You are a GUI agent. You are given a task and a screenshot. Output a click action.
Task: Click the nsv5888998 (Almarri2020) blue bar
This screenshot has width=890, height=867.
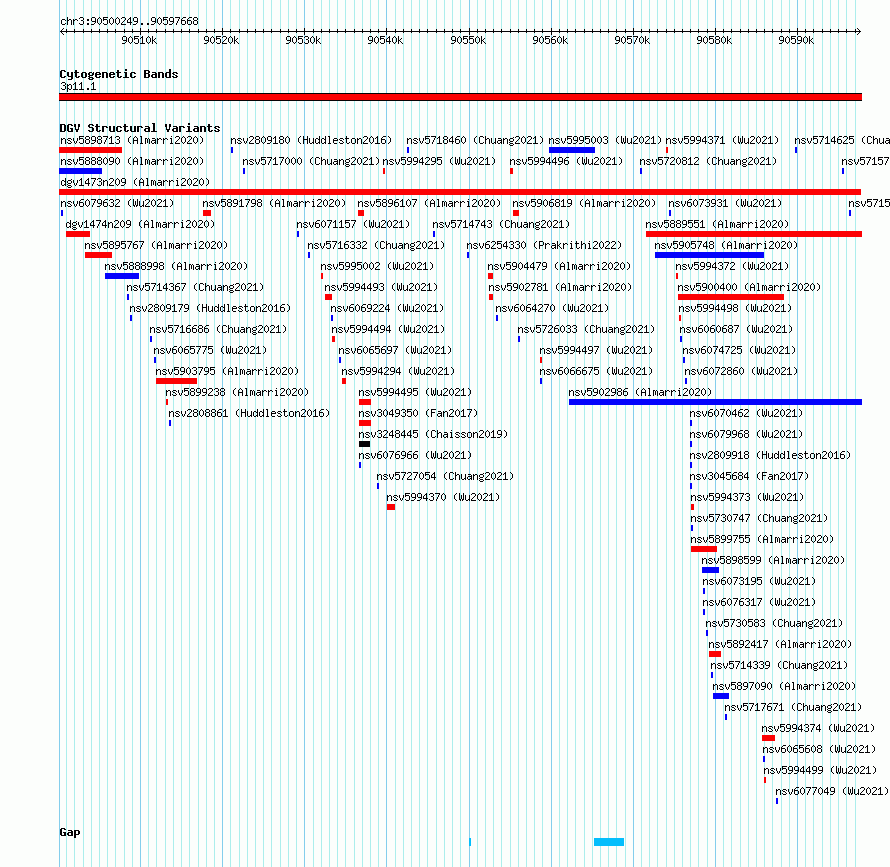coord(122,276)
